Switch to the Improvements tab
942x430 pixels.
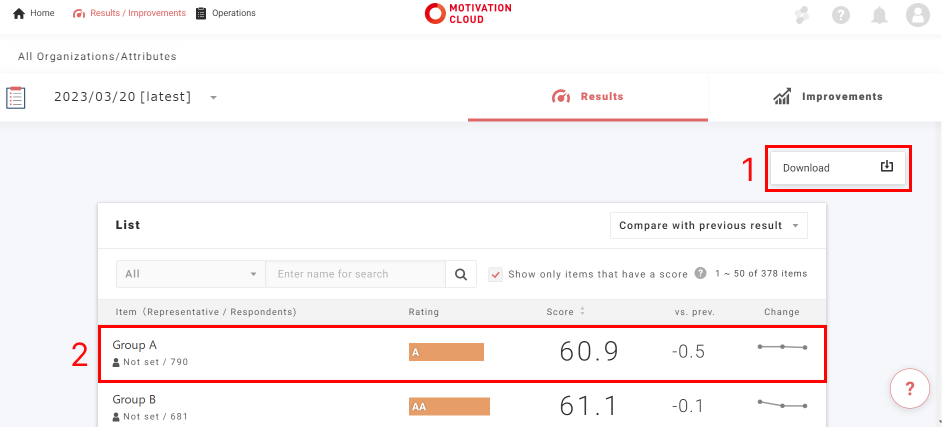click(827, 97)
